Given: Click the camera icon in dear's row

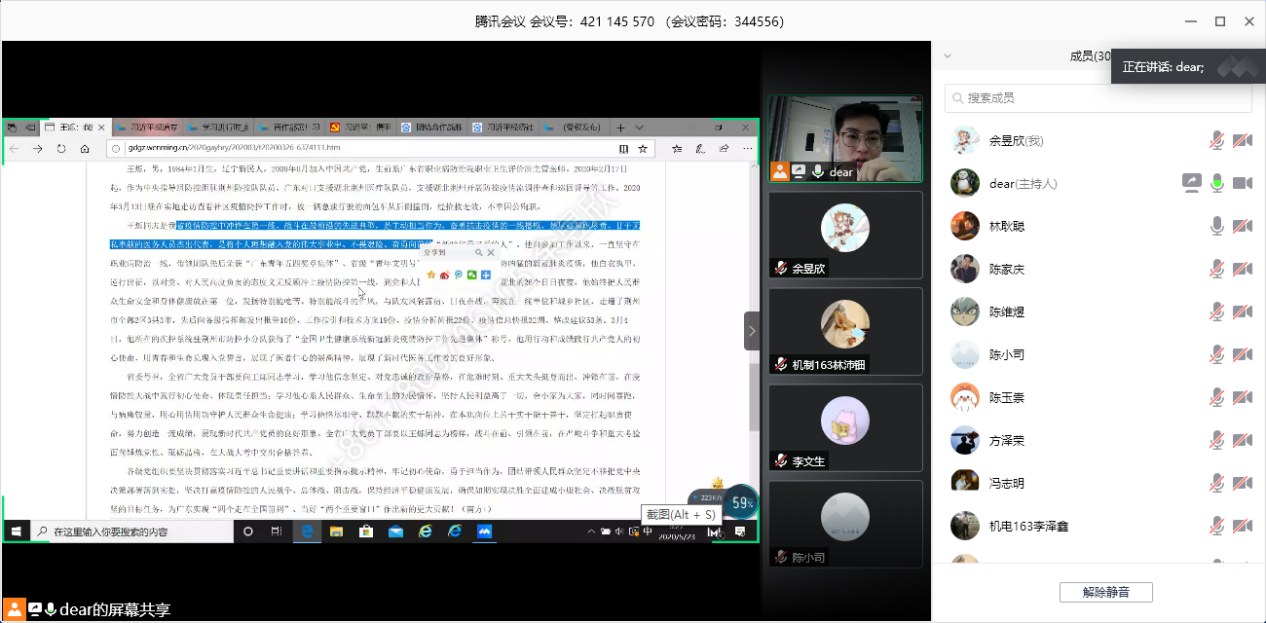Looking at the screenshot, I should pos(1243,183).
